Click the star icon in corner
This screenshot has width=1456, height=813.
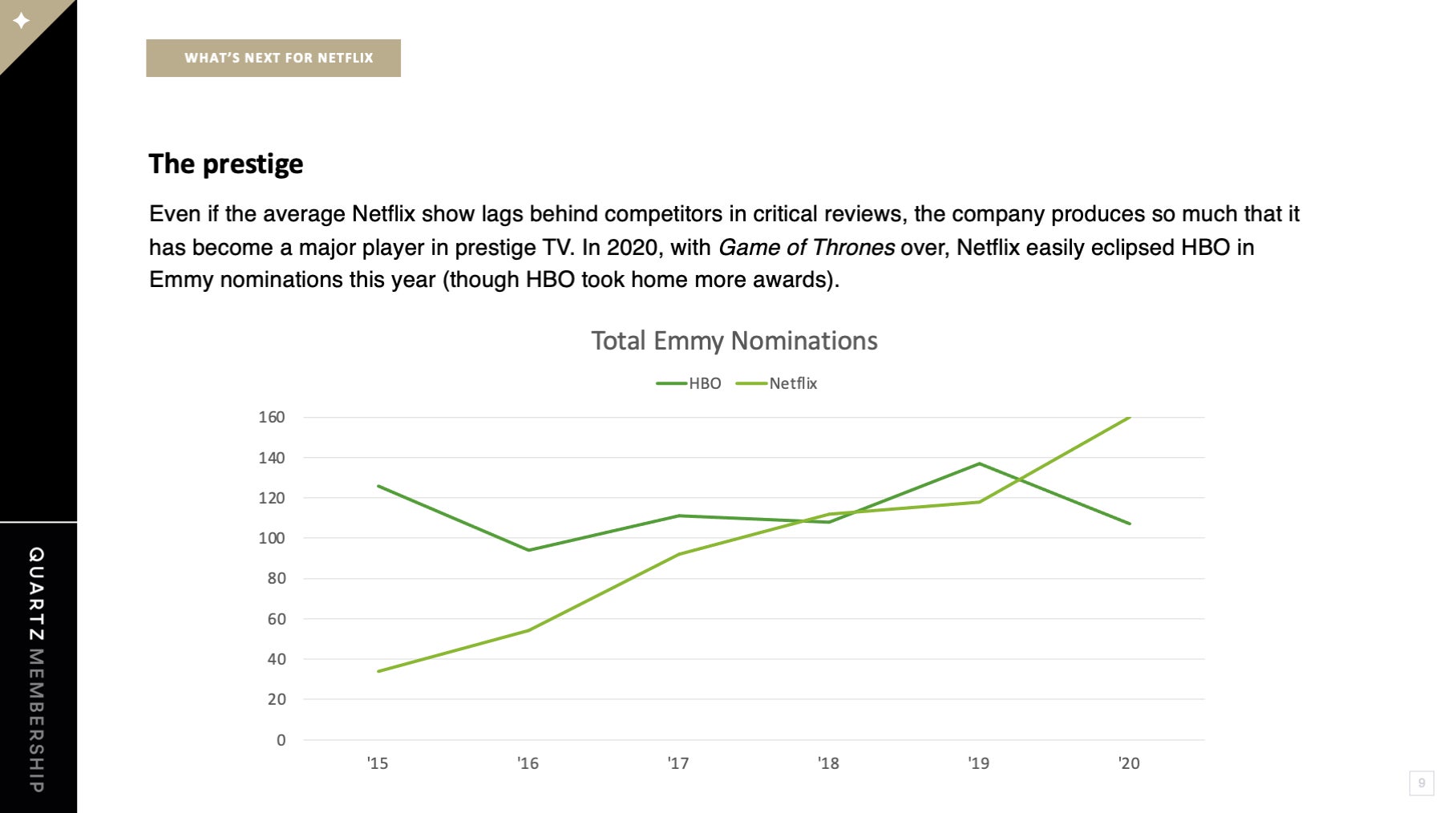(x=22, y=20)
